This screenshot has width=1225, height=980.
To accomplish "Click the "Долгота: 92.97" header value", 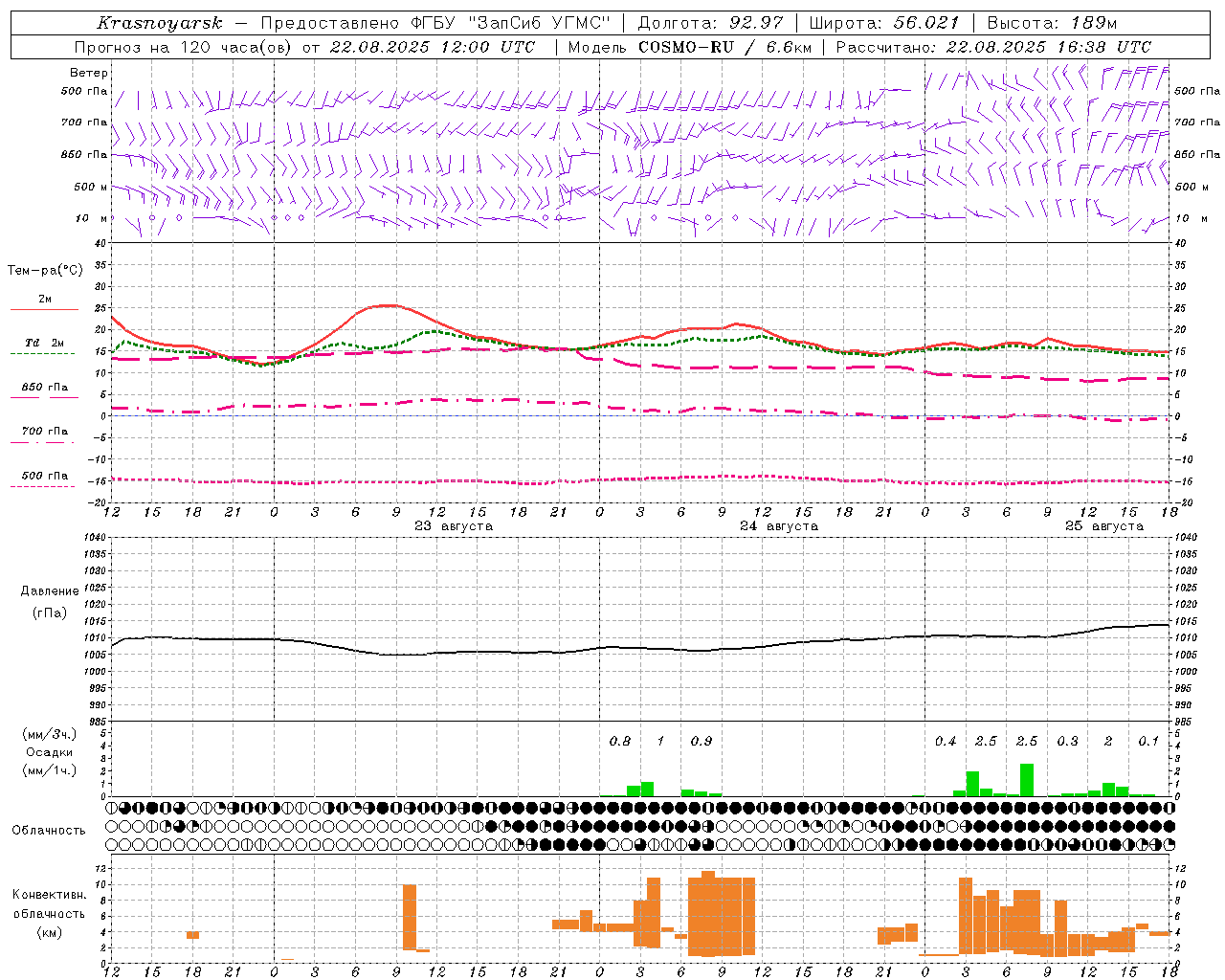I will [710, 23].
